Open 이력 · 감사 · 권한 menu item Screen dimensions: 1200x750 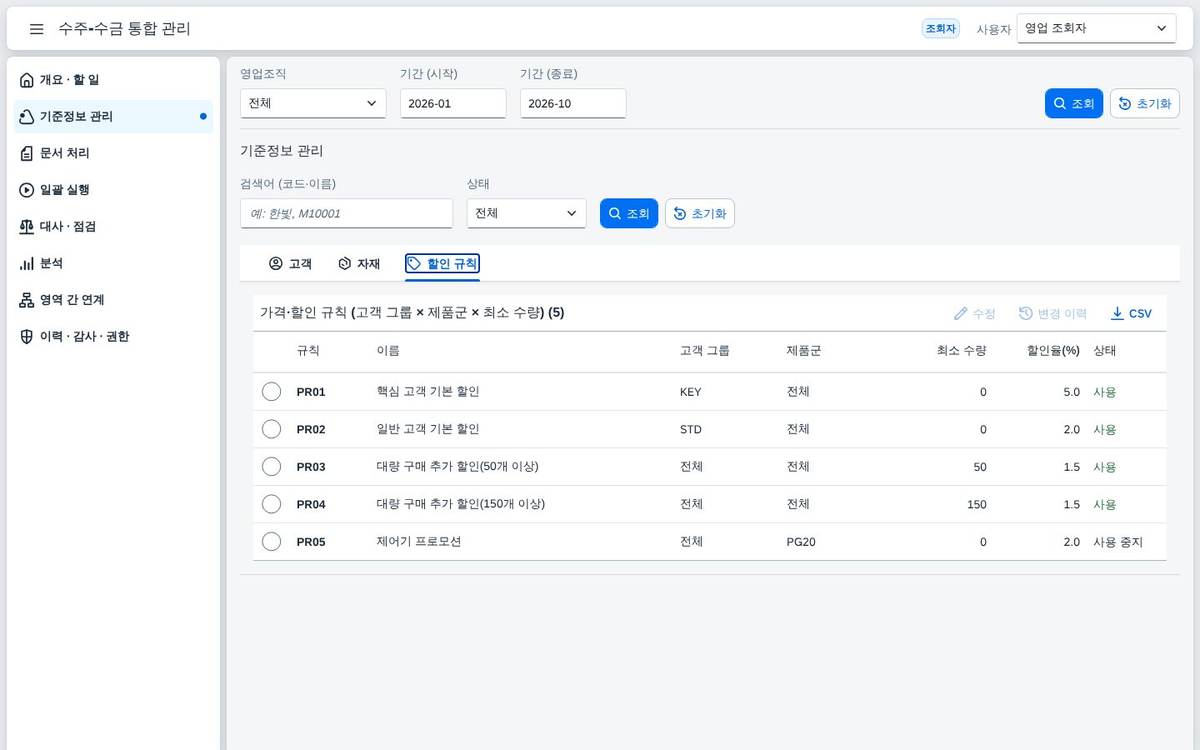(115, 337)
